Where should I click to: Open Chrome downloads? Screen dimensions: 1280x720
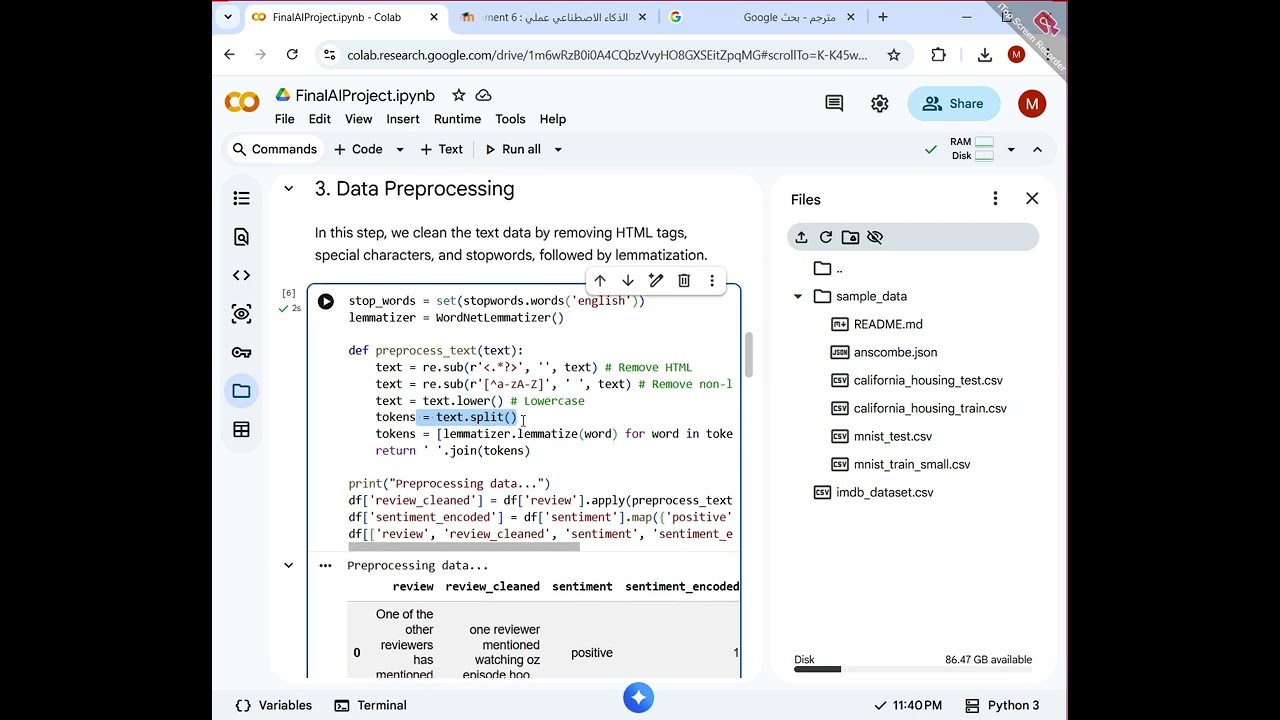(x=985, y=55)
